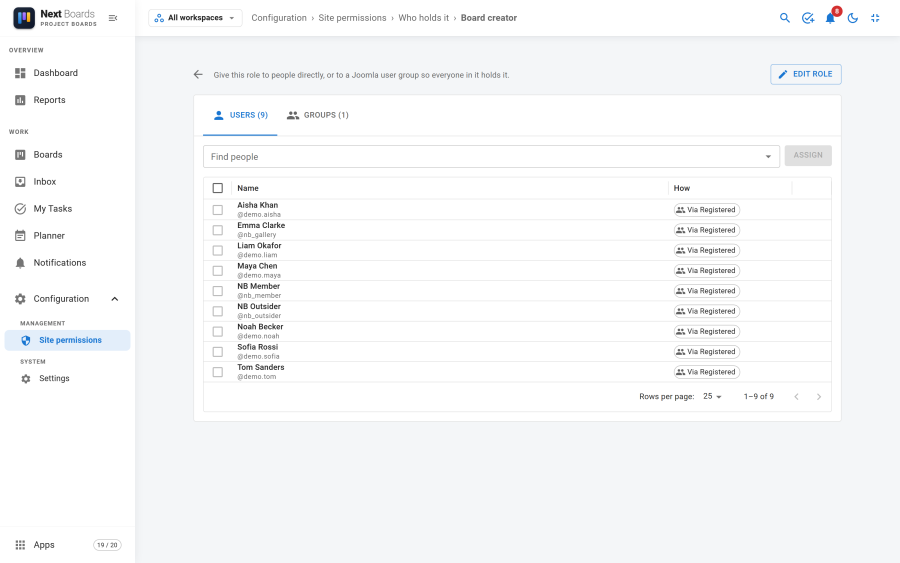This screenshot has width=900, height=563.
Task: Go to the next page arrow
Action: pos(819,397)
